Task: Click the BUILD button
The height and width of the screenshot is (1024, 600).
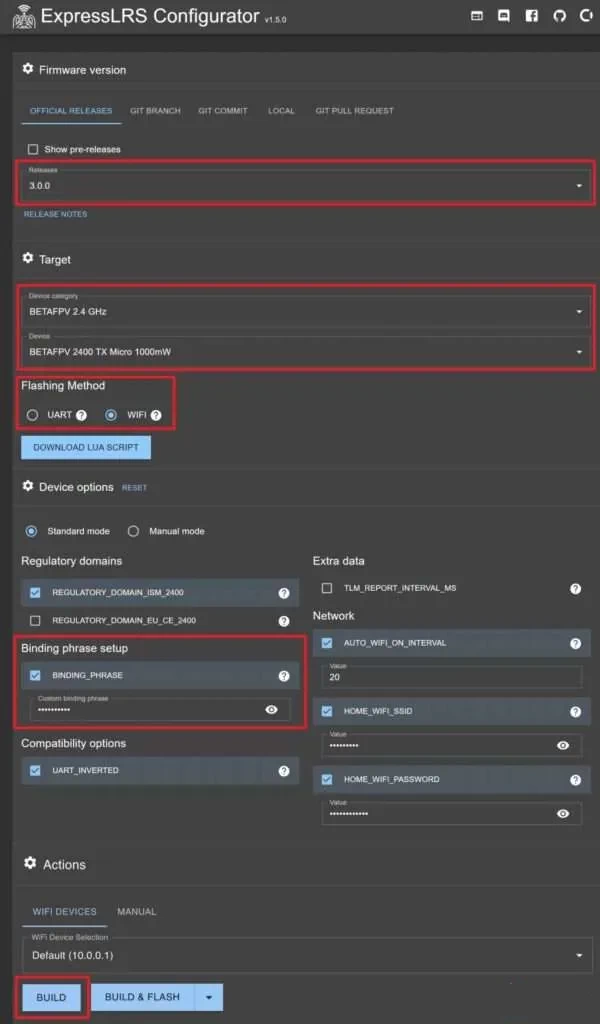Action: point(51,997)
